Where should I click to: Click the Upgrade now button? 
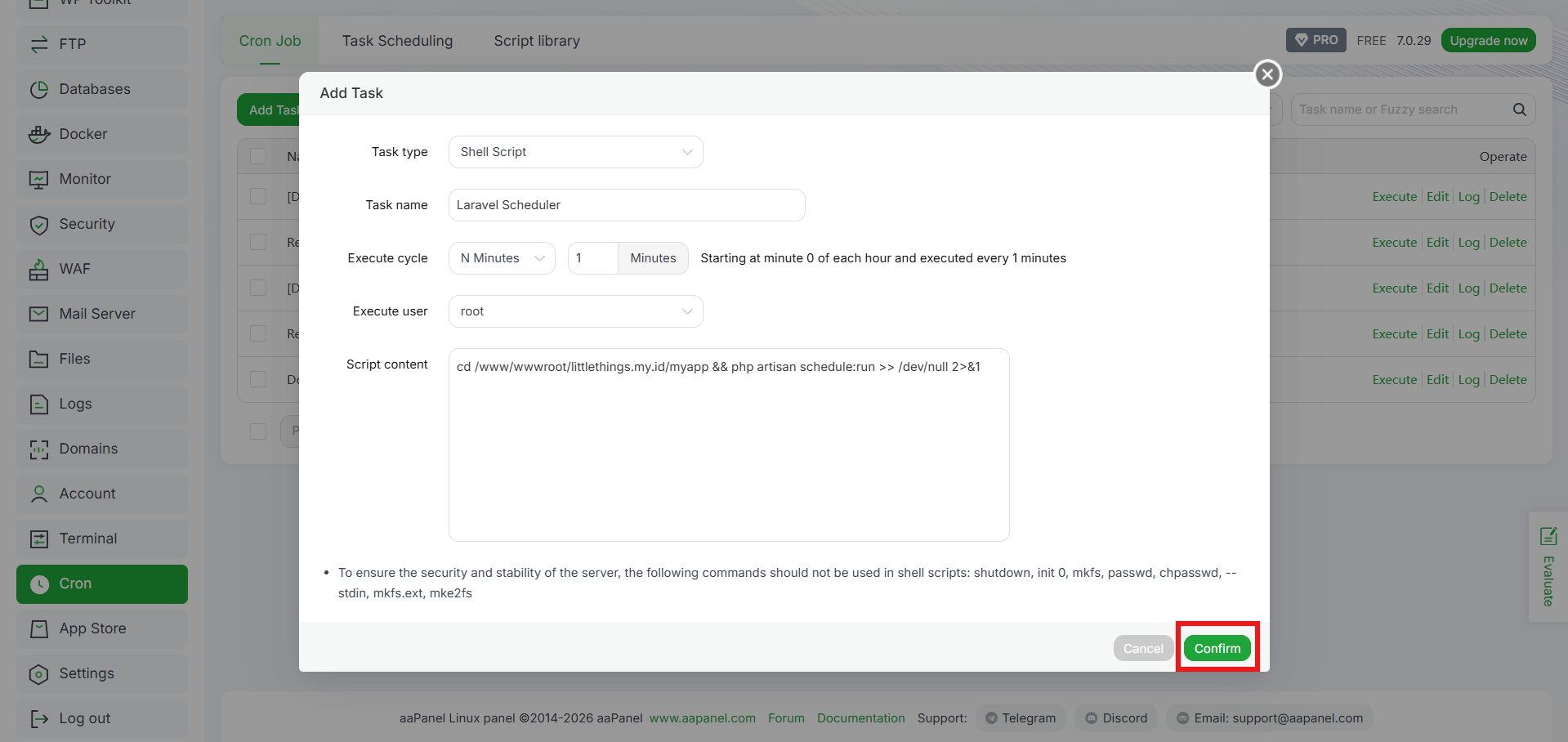pyautogui.click(x=1488, y=40)
